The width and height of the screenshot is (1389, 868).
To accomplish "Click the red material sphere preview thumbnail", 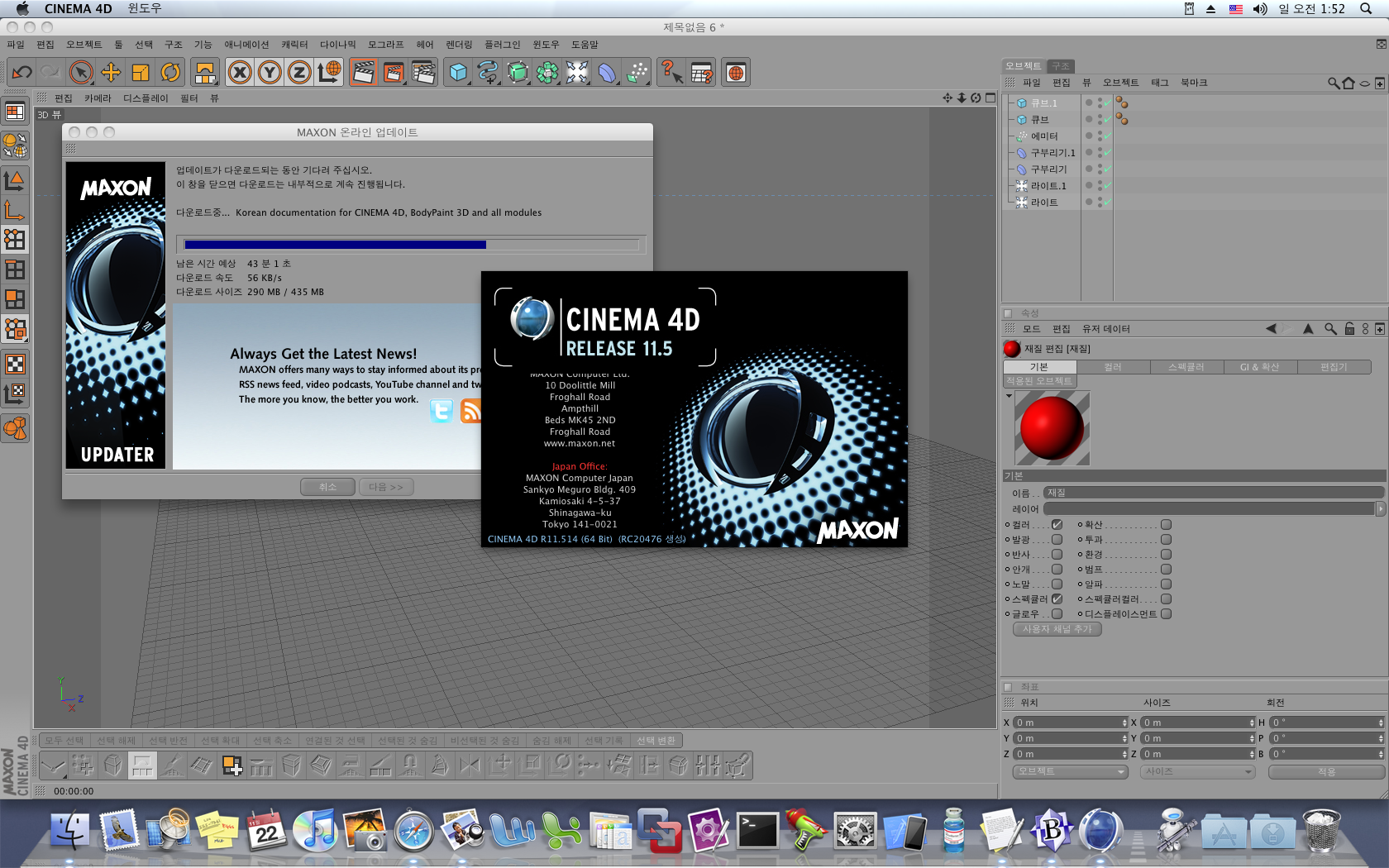I will coord(1052,428).
